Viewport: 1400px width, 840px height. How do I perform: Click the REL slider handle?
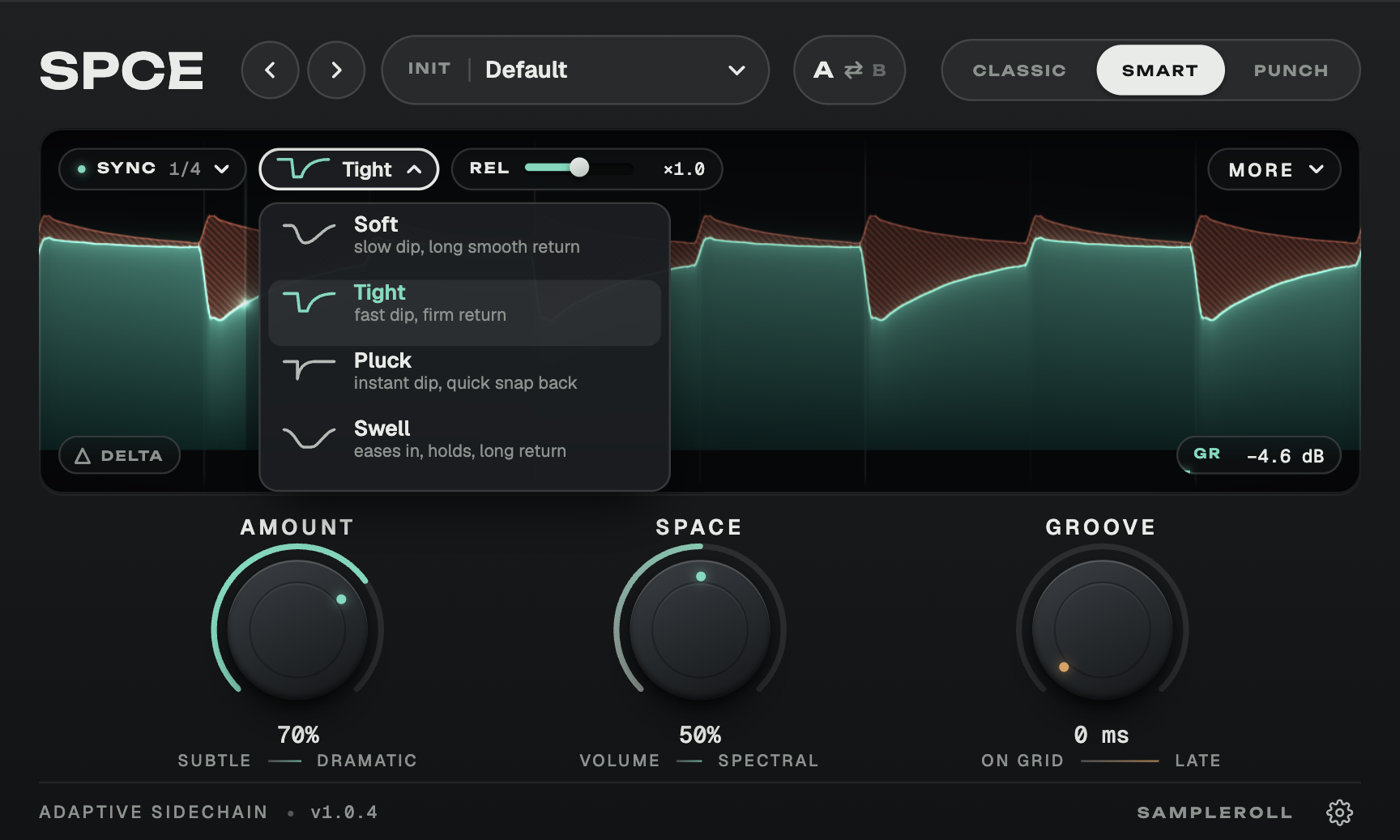coord(578,168)
